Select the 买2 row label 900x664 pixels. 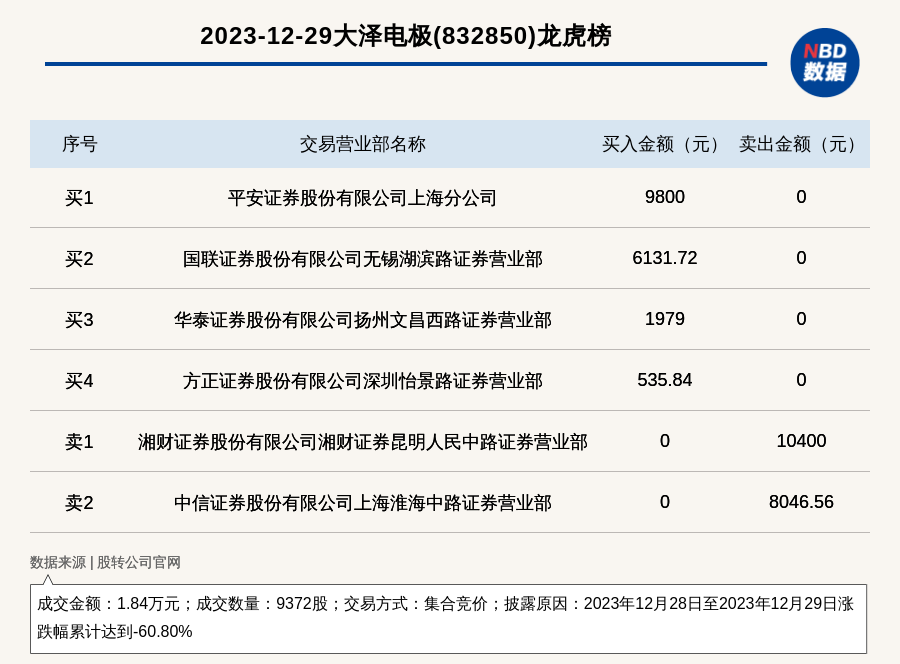[79, 259]
